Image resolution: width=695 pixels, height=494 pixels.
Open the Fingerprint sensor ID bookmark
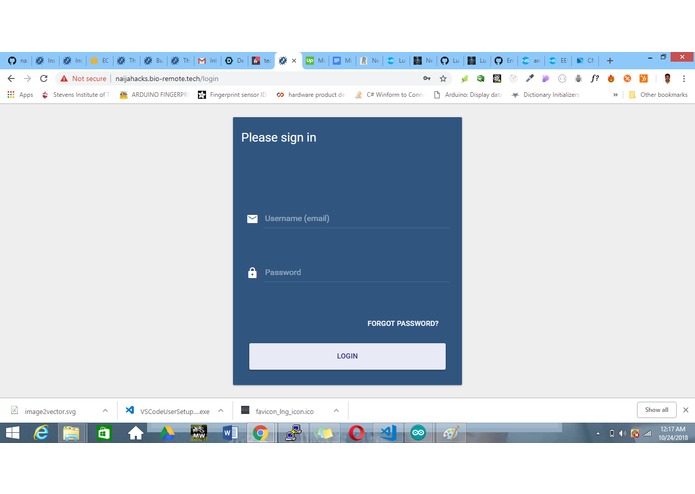(232, 94)
